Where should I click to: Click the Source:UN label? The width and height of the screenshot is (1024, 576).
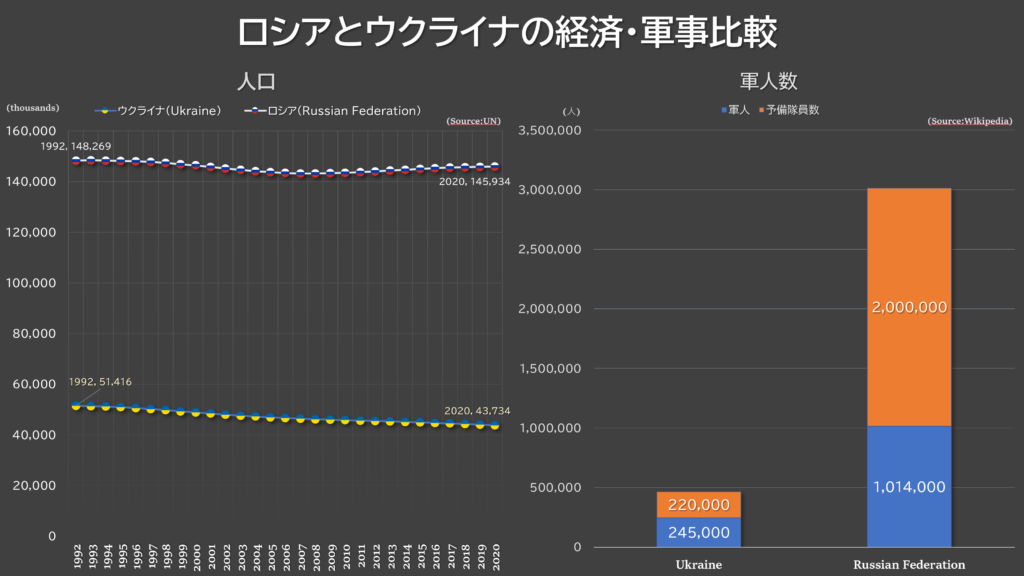click(x=473, y=121)
